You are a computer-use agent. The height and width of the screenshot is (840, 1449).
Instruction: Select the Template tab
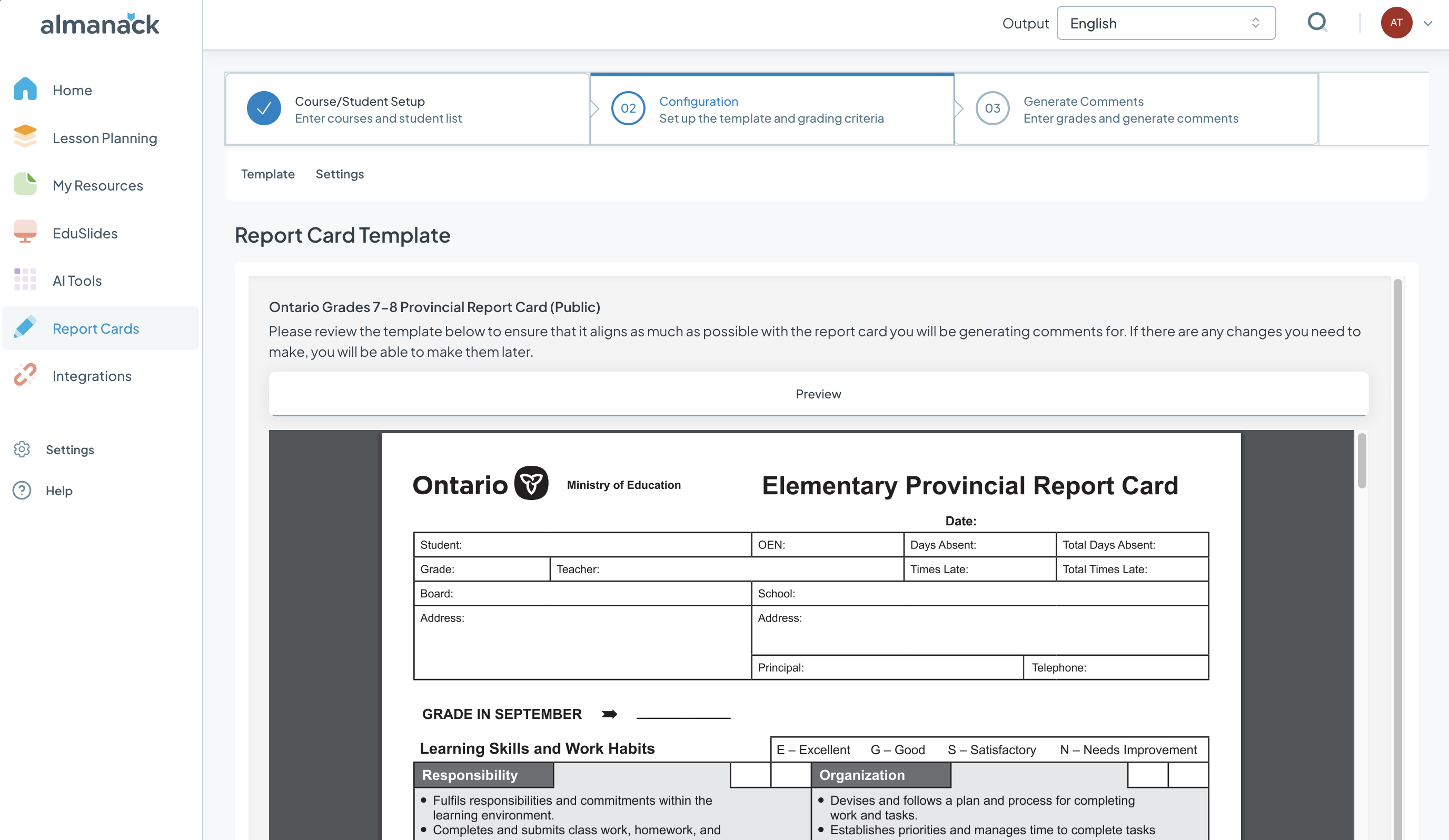point(268,173)
